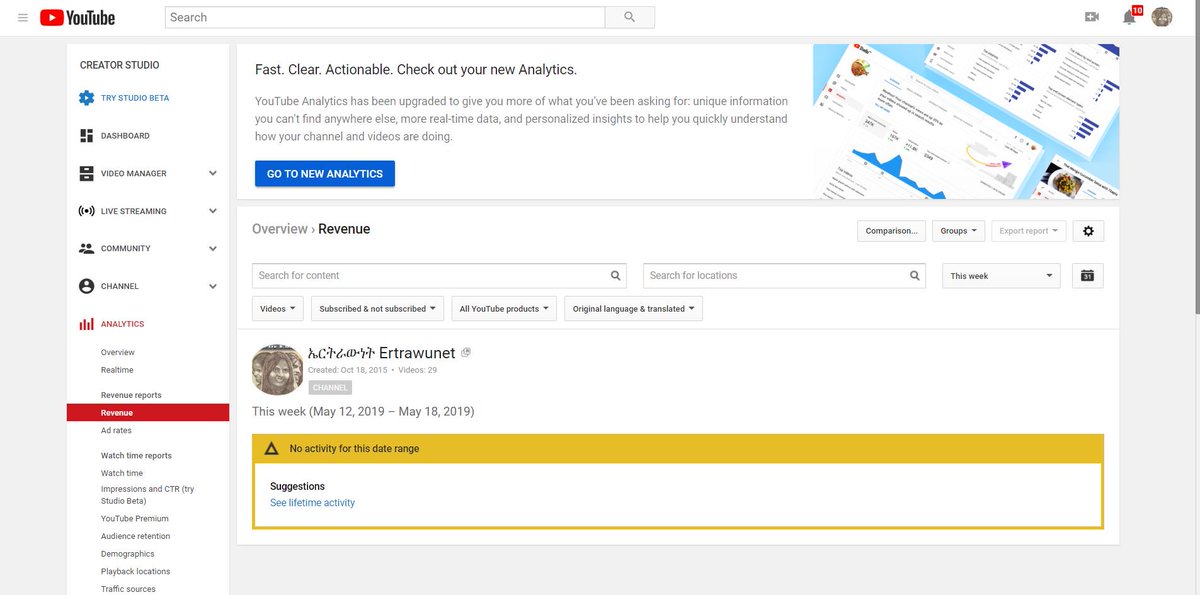This screenshot has height=595, width=1200.
Task: Click the Video Manager icon
Action: pyautogui.click(x=87, y=173)
